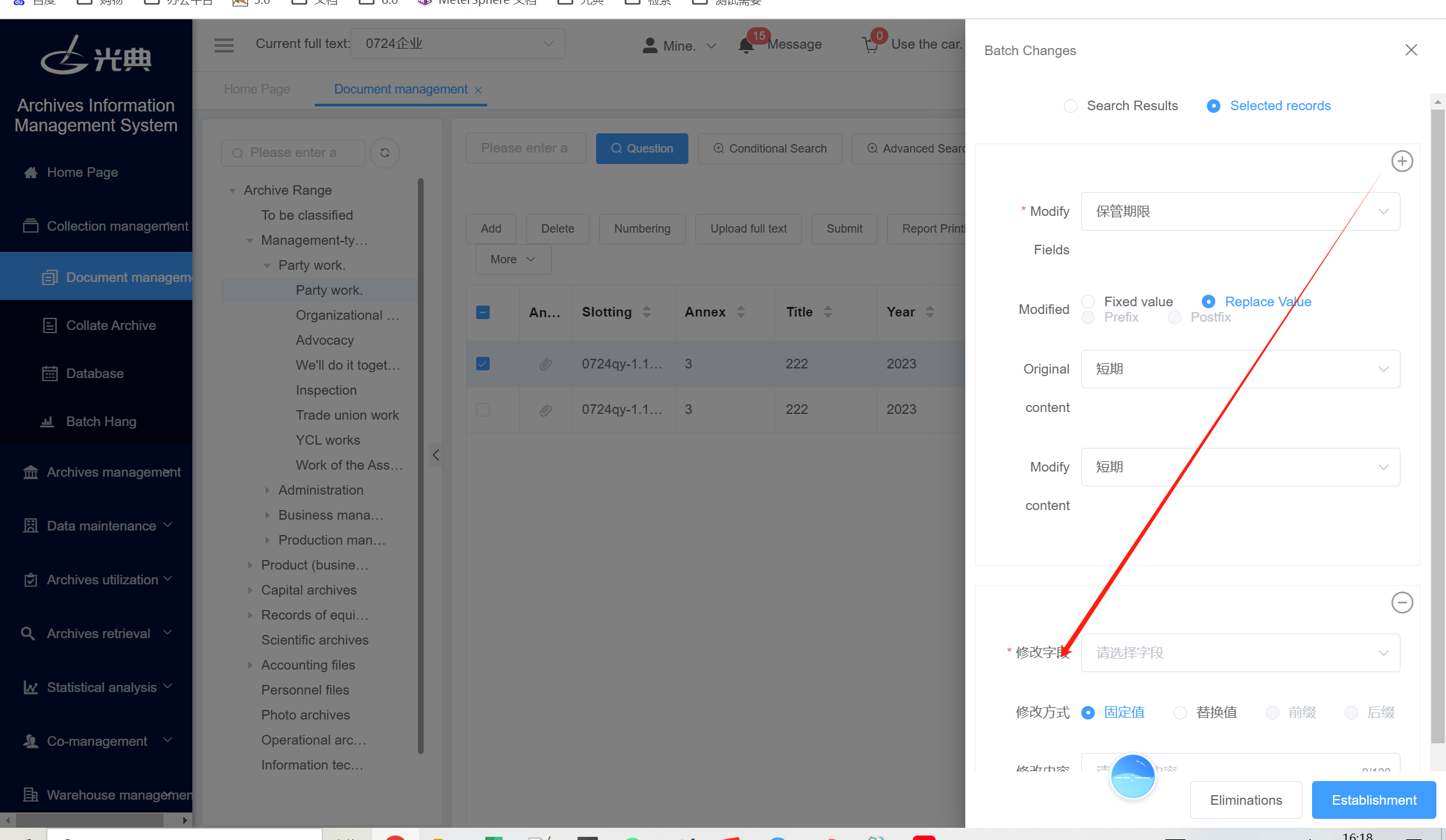The height and width of the screenshot is (840, 1446).
Task: Click the Statistical analysis chart icon
Action: (30, 688)
